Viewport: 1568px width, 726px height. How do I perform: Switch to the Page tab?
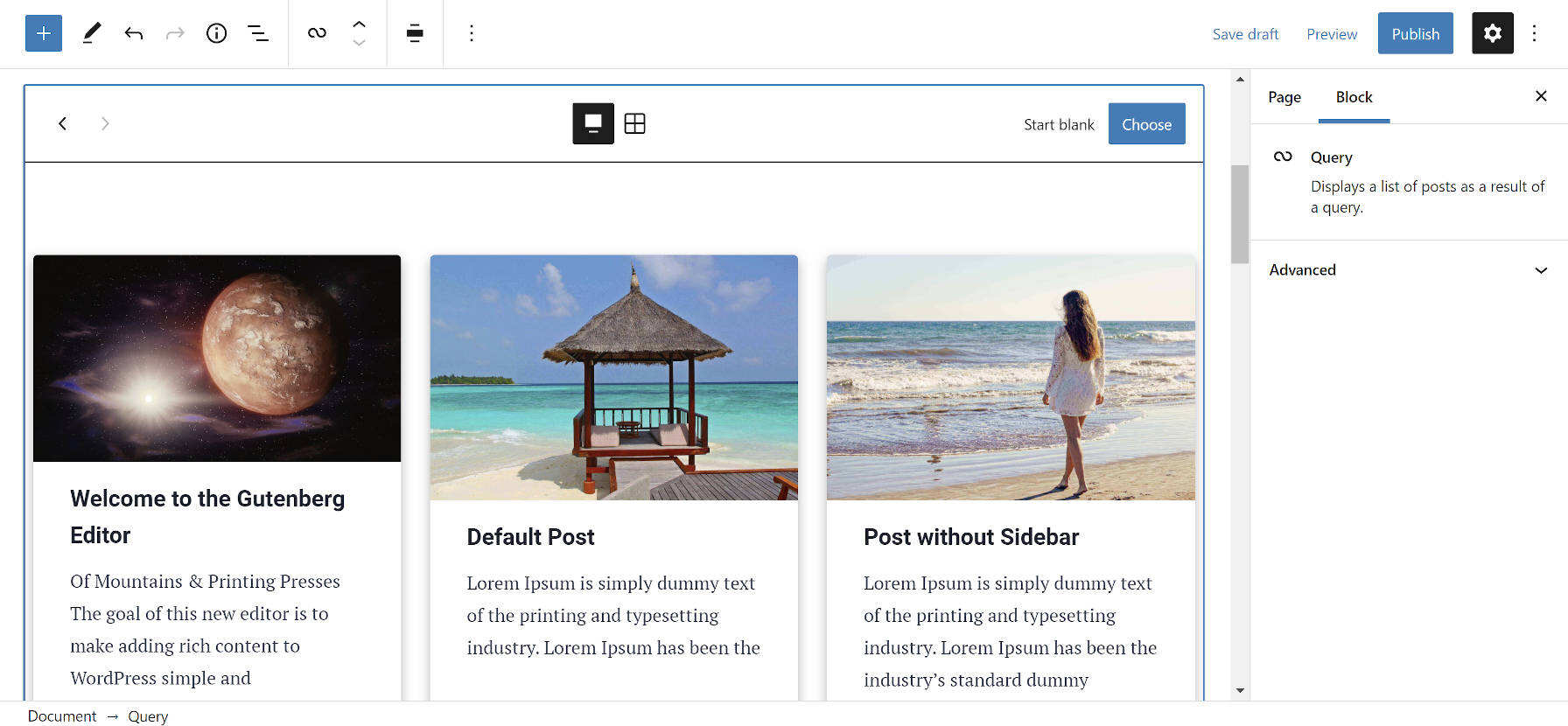(x=1284, y=97)
